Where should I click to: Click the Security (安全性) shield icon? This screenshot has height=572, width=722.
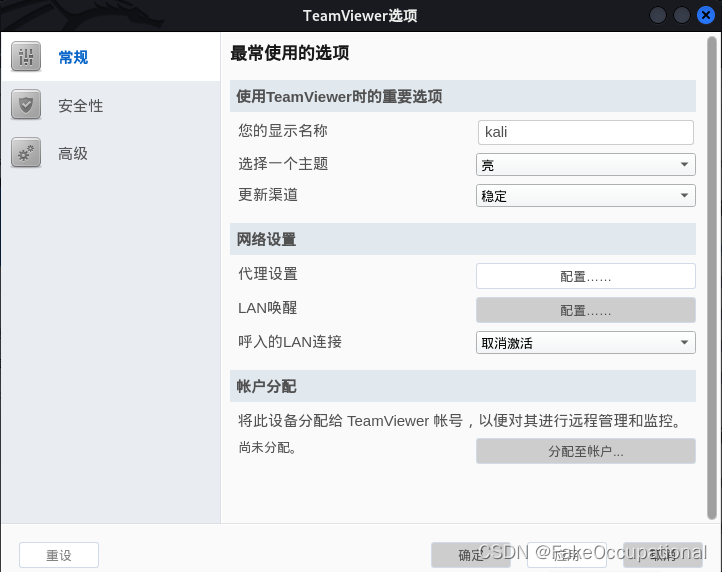click(x=26, y=105)
